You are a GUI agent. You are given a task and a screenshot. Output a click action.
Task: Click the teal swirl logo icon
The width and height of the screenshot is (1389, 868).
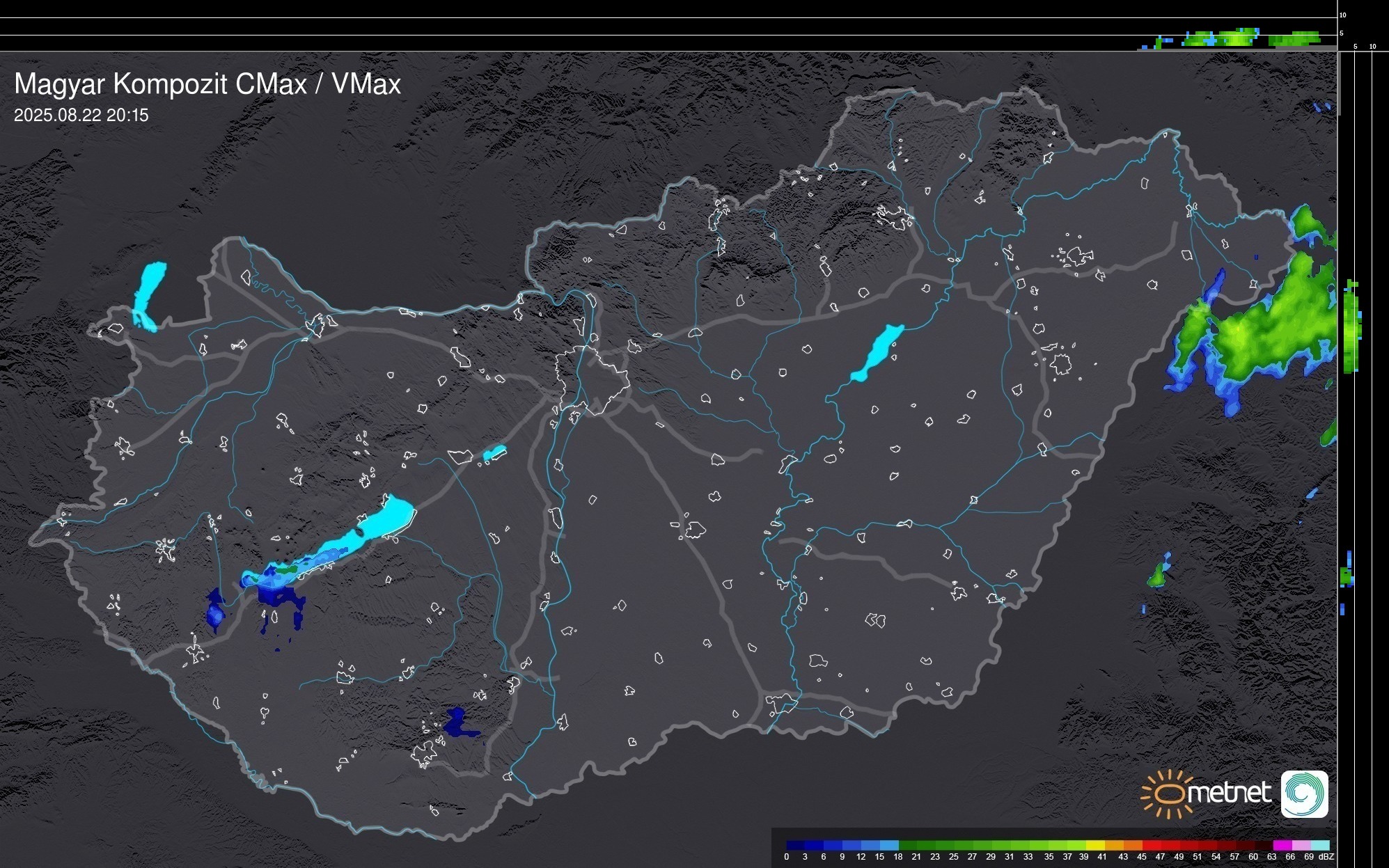1304,794
